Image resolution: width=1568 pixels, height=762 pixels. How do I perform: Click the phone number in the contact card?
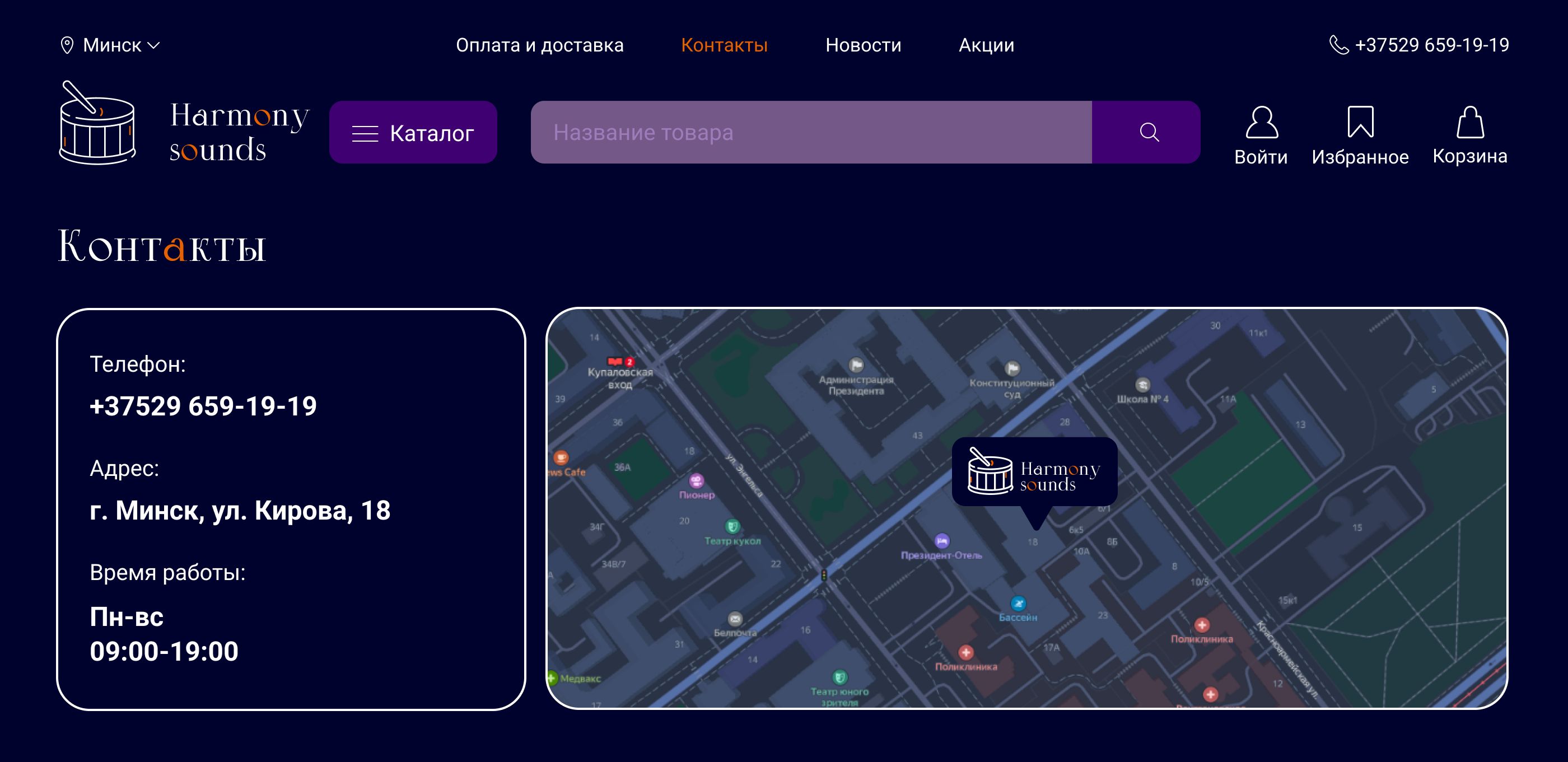click(x=203, y=406)
